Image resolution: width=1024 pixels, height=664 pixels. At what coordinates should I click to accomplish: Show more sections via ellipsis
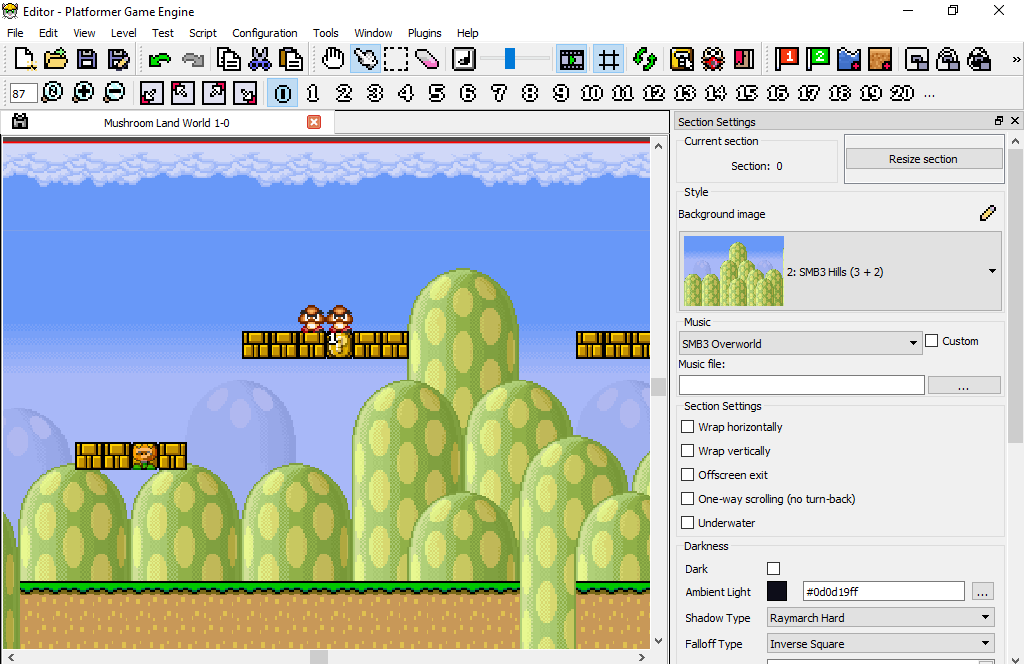pyautogui.click(x=929, y=94)
